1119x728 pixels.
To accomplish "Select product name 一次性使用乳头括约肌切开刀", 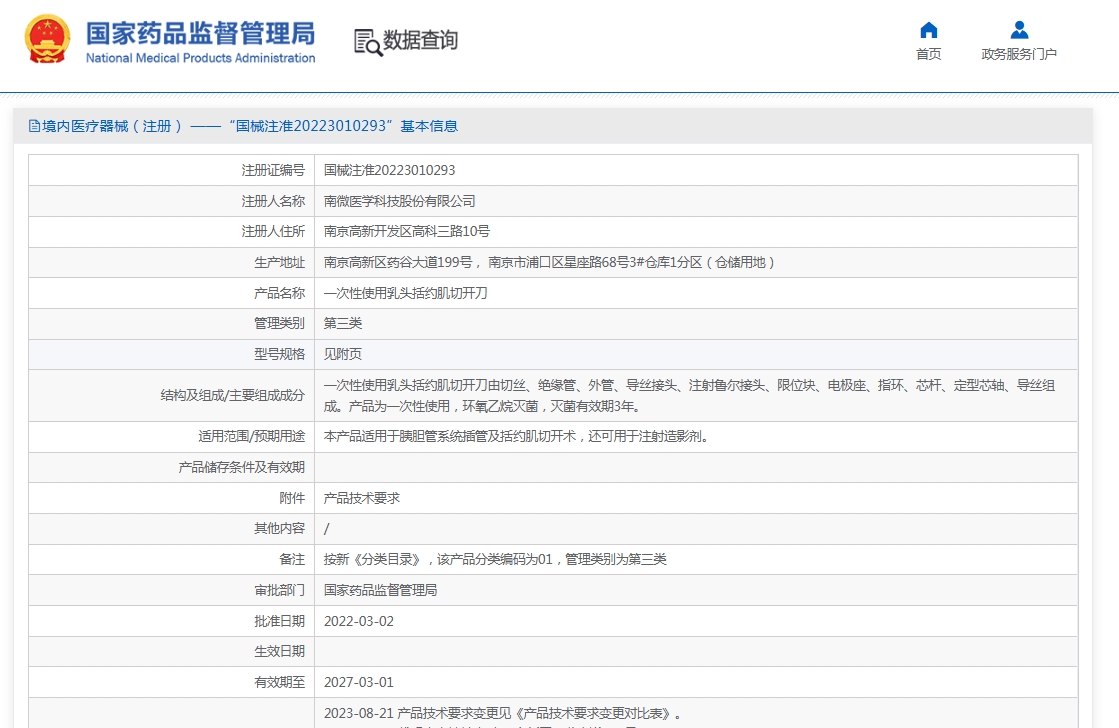I will (x=405, y=293).
